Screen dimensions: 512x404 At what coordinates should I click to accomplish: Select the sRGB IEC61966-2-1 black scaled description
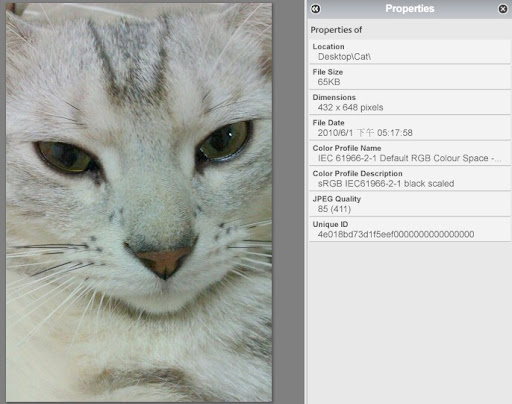[x=386, y=184]
